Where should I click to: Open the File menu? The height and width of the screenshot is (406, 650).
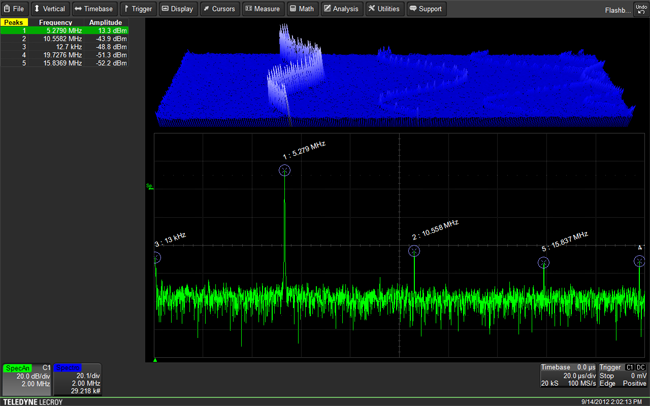(x=14, y=9)
